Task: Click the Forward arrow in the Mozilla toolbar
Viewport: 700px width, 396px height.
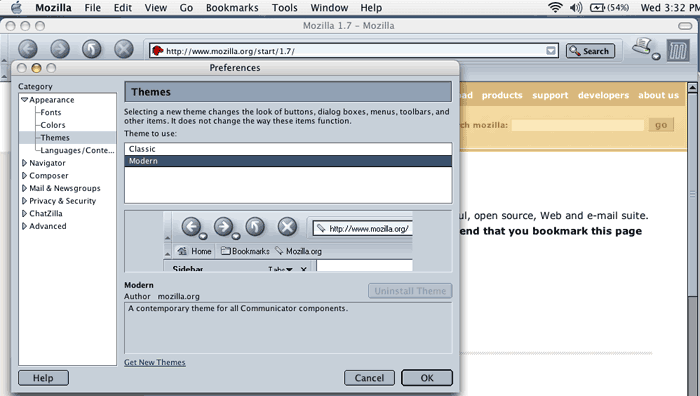Action: (x=60, y=49)
